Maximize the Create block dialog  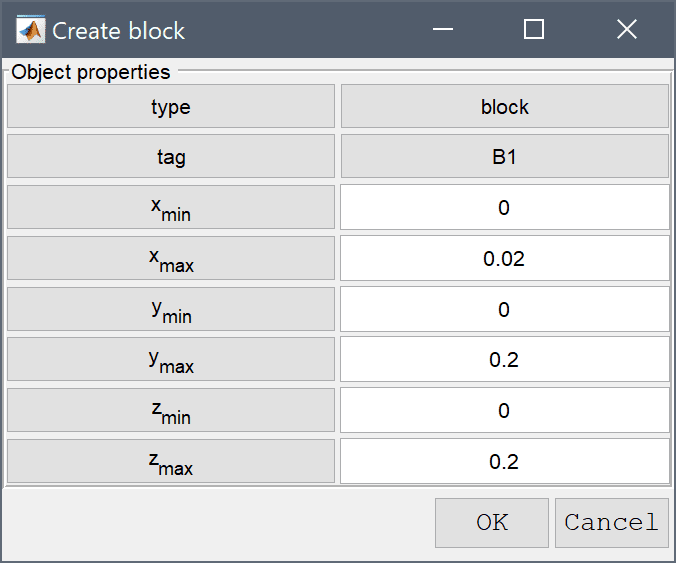click(534, 30)
